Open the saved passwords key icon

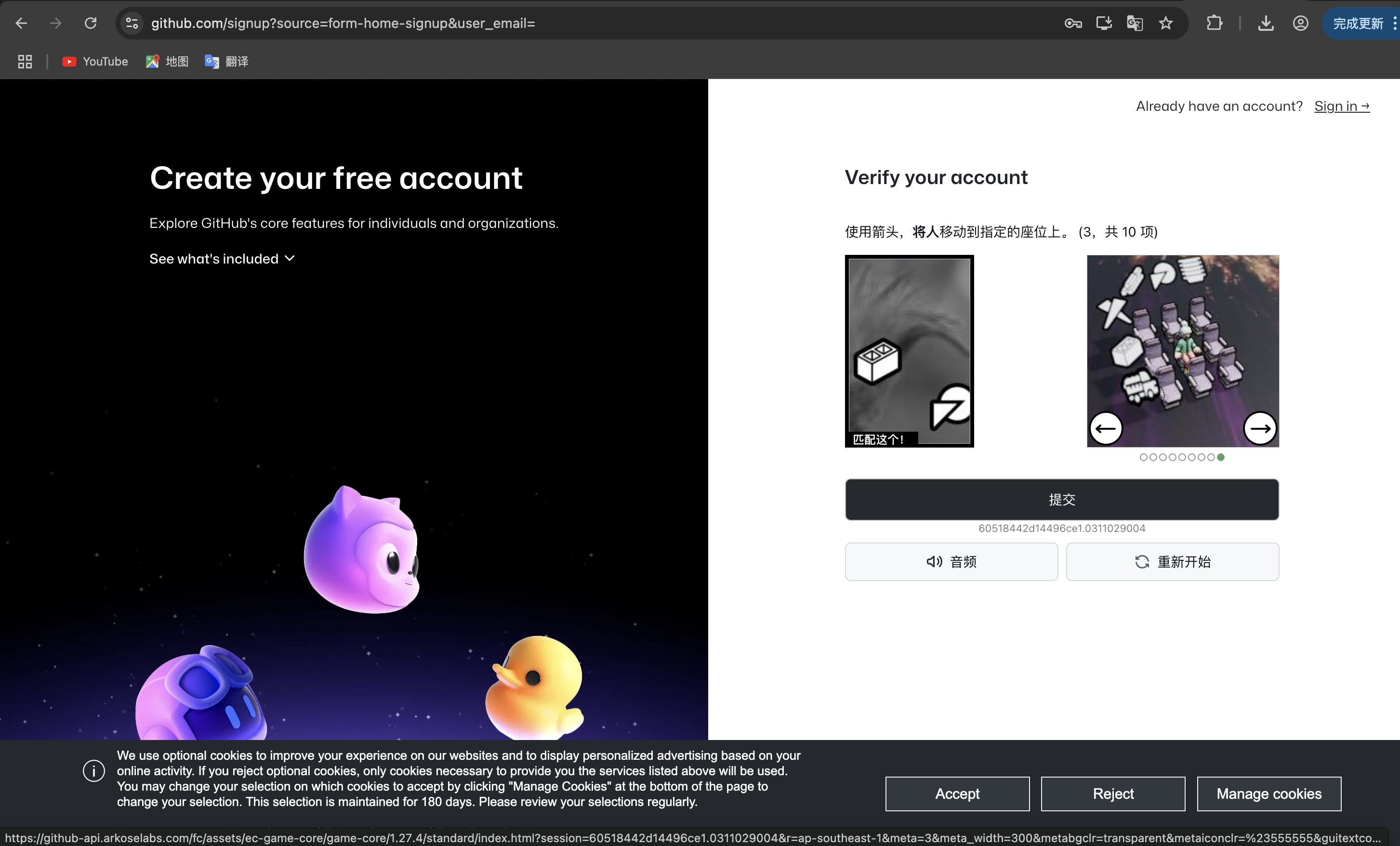[1073, 23]
